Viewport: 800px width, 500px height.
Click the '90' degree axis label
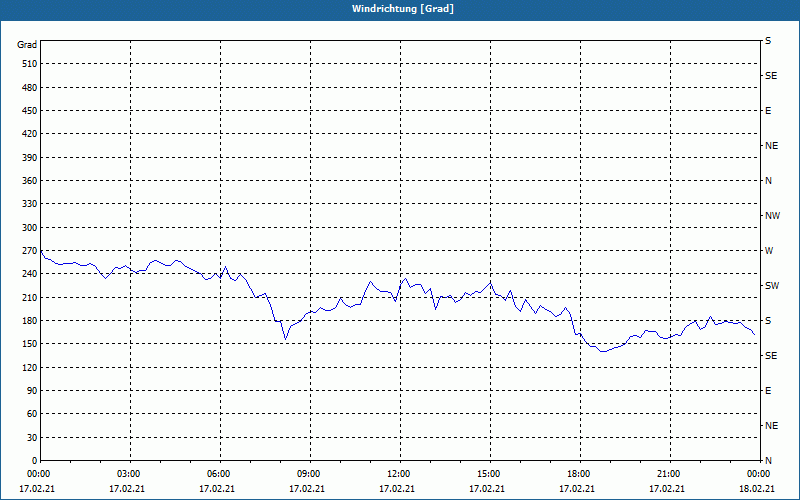[32, 390]
